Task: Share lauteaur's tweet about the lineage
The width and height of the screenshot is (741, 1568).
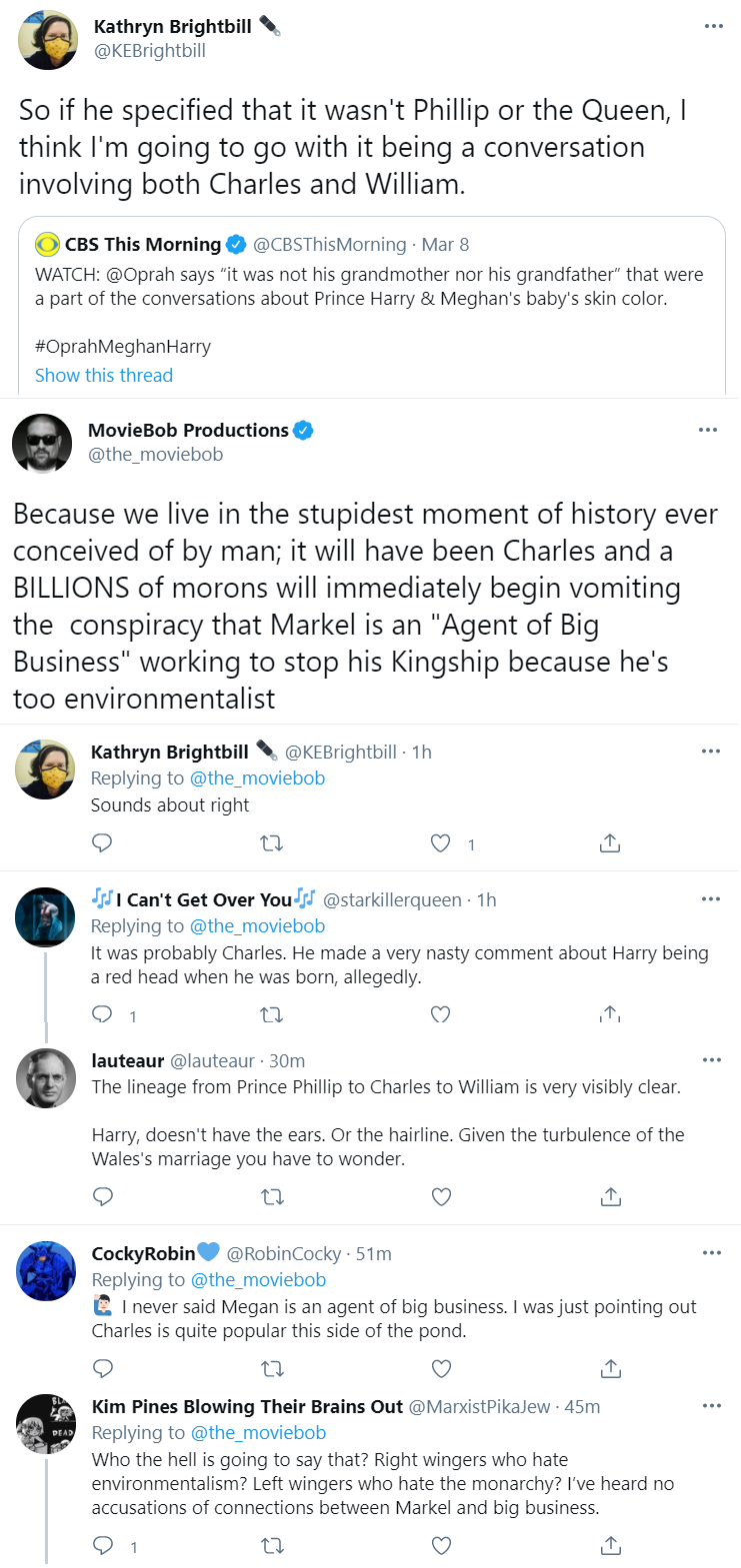Action: pos(611,1196)
